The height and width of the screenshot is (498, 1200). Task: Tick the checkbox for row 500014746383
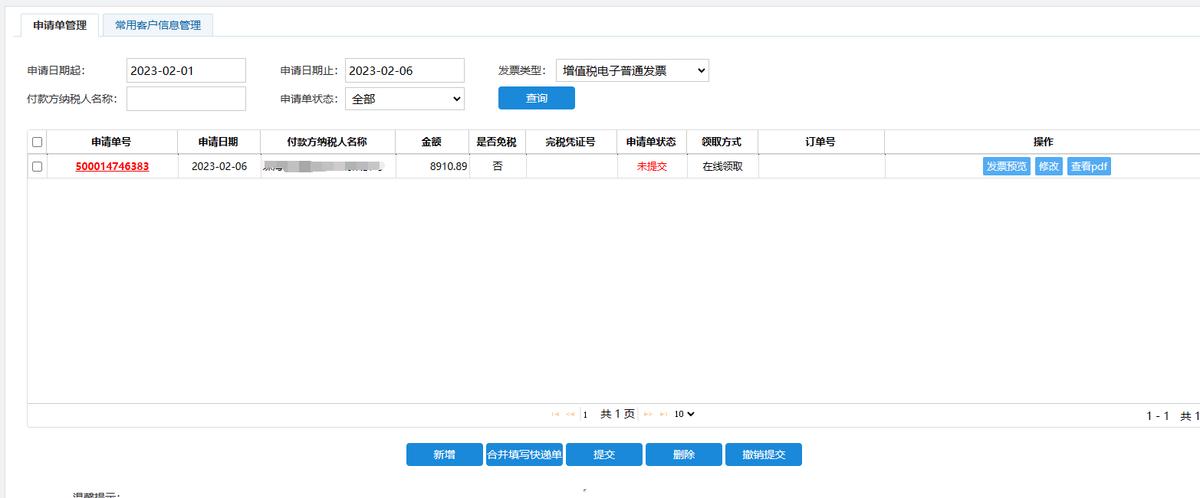coord(37,167)
